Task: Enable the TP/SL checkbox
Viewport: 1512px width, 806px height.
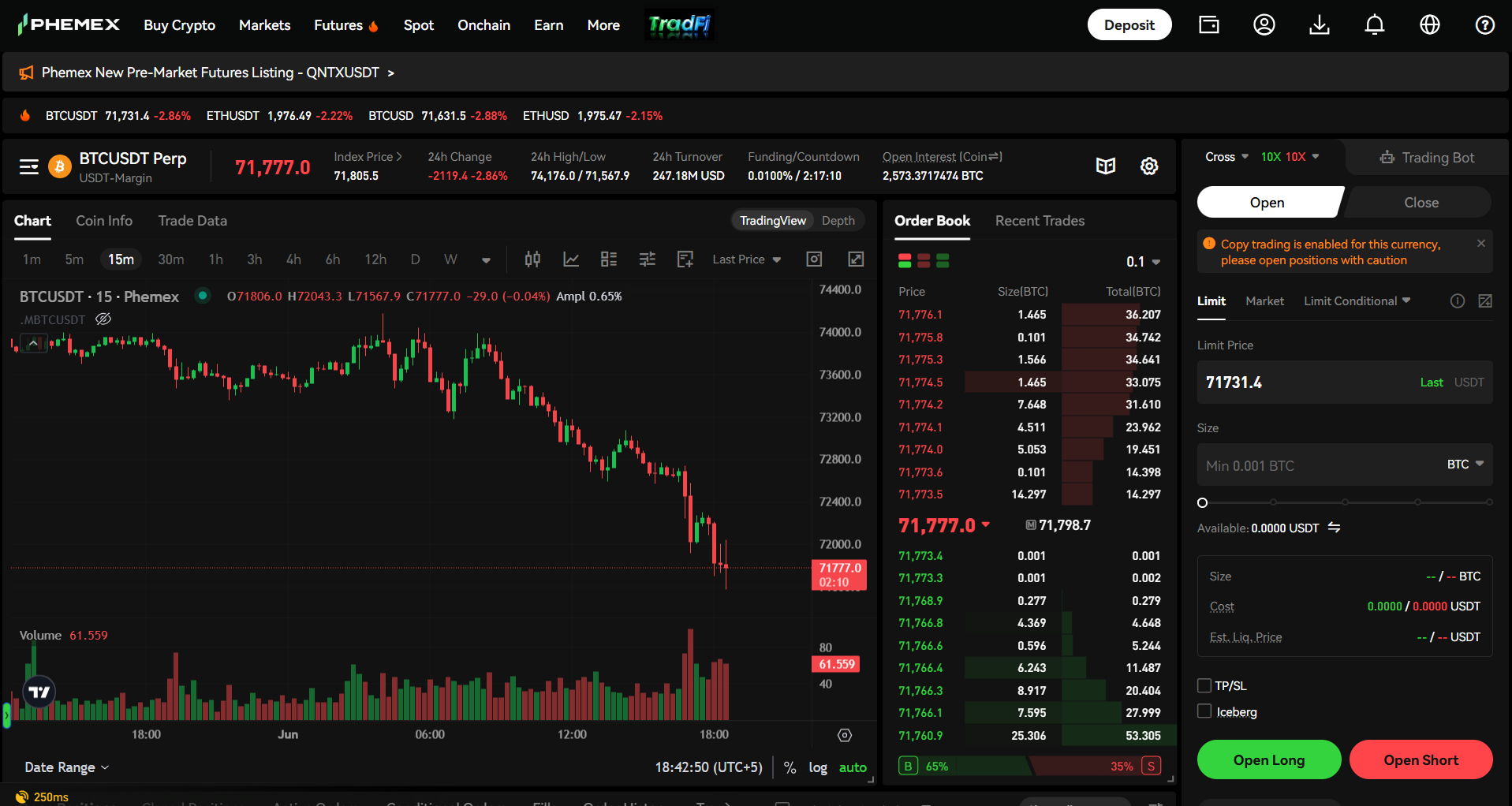Action: (x=1204, y=685)
